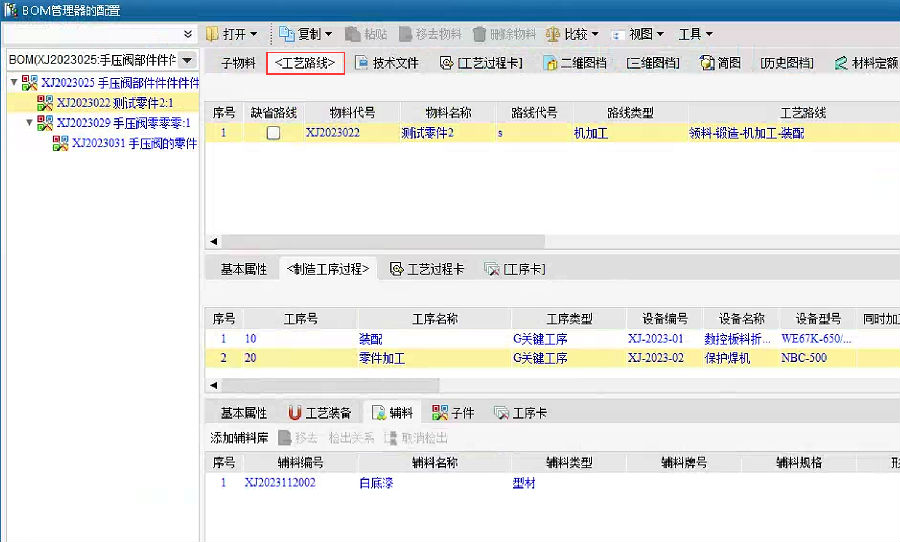
Task: Open the 工具 tools menu
Action: click(x=696, y=34)
